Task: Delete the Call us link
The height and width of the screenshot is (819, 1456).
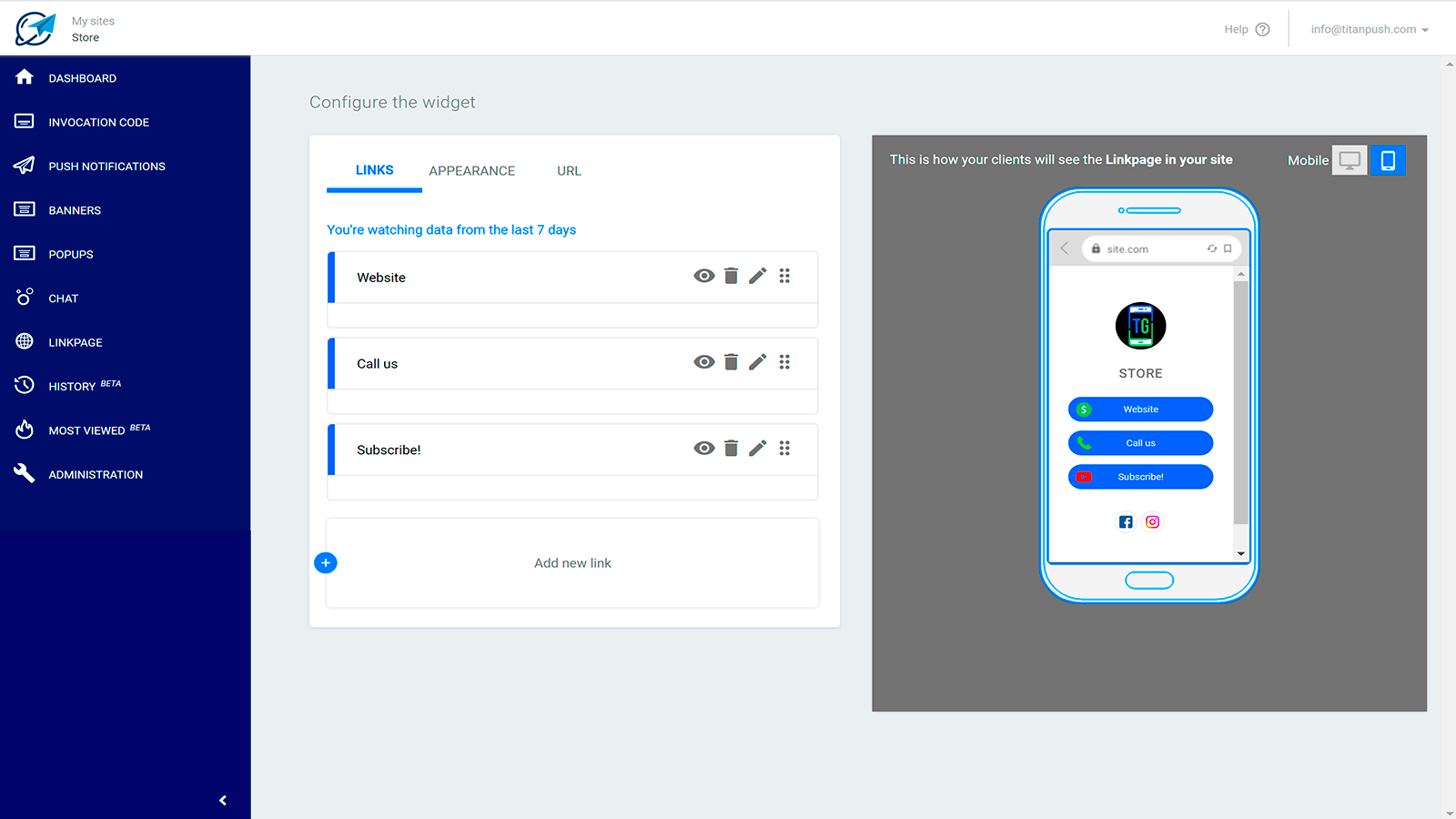Action: point(731,362)
